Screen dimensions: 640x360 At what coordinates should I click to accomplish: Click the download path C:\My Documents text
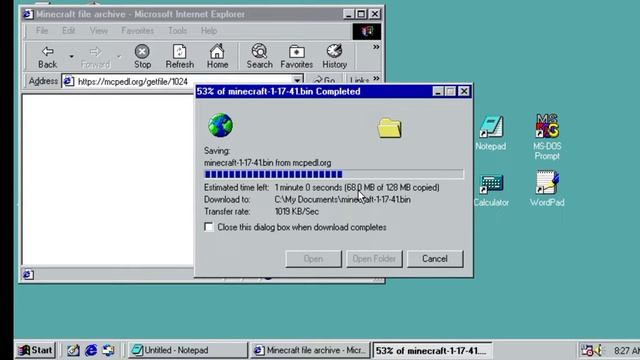pos(342,200)
